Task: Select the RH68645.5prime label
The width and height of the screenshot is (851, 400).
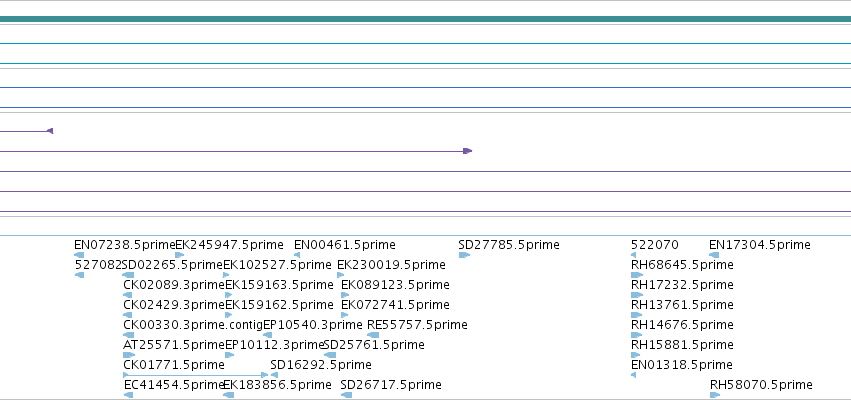Action: 682,265
